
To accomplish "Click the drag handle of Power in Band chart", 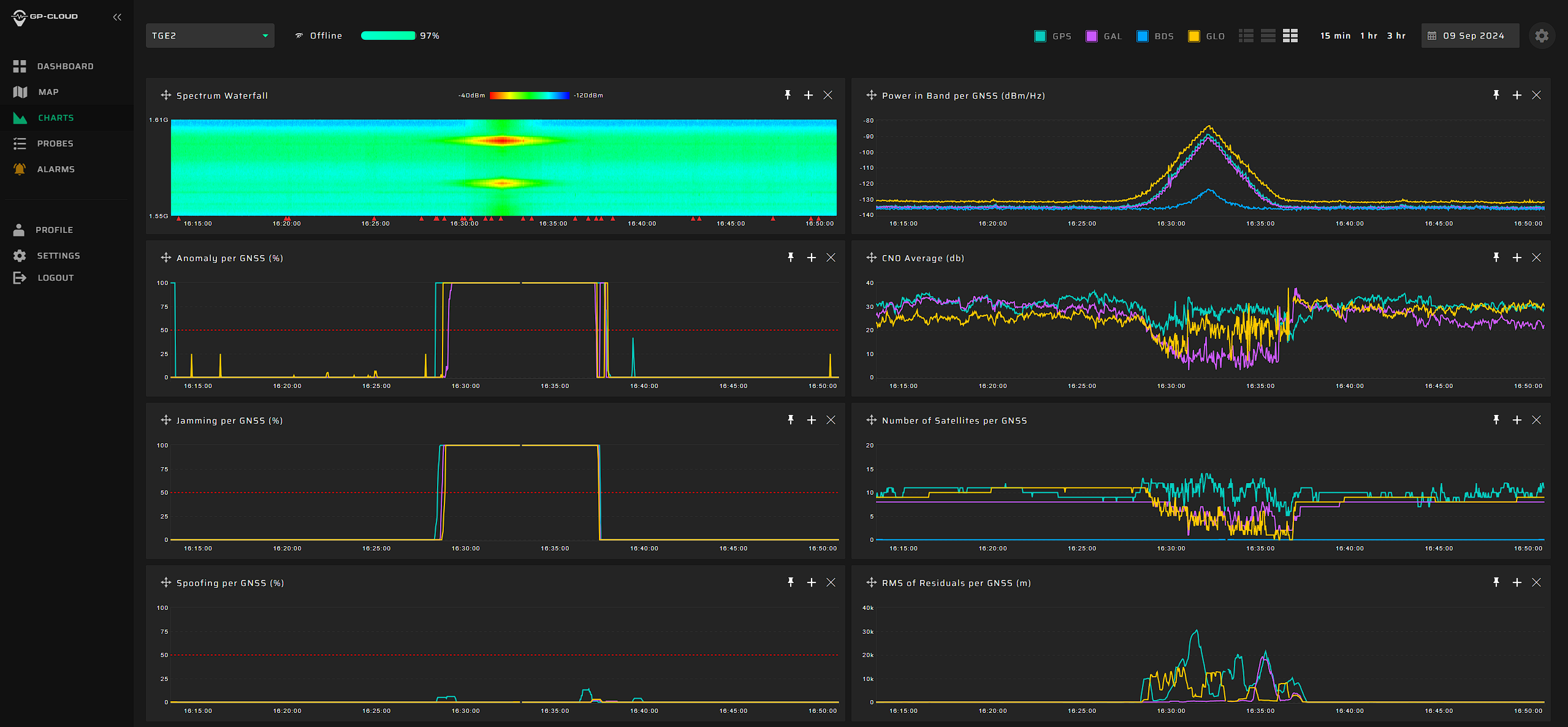I will (871, 95).
